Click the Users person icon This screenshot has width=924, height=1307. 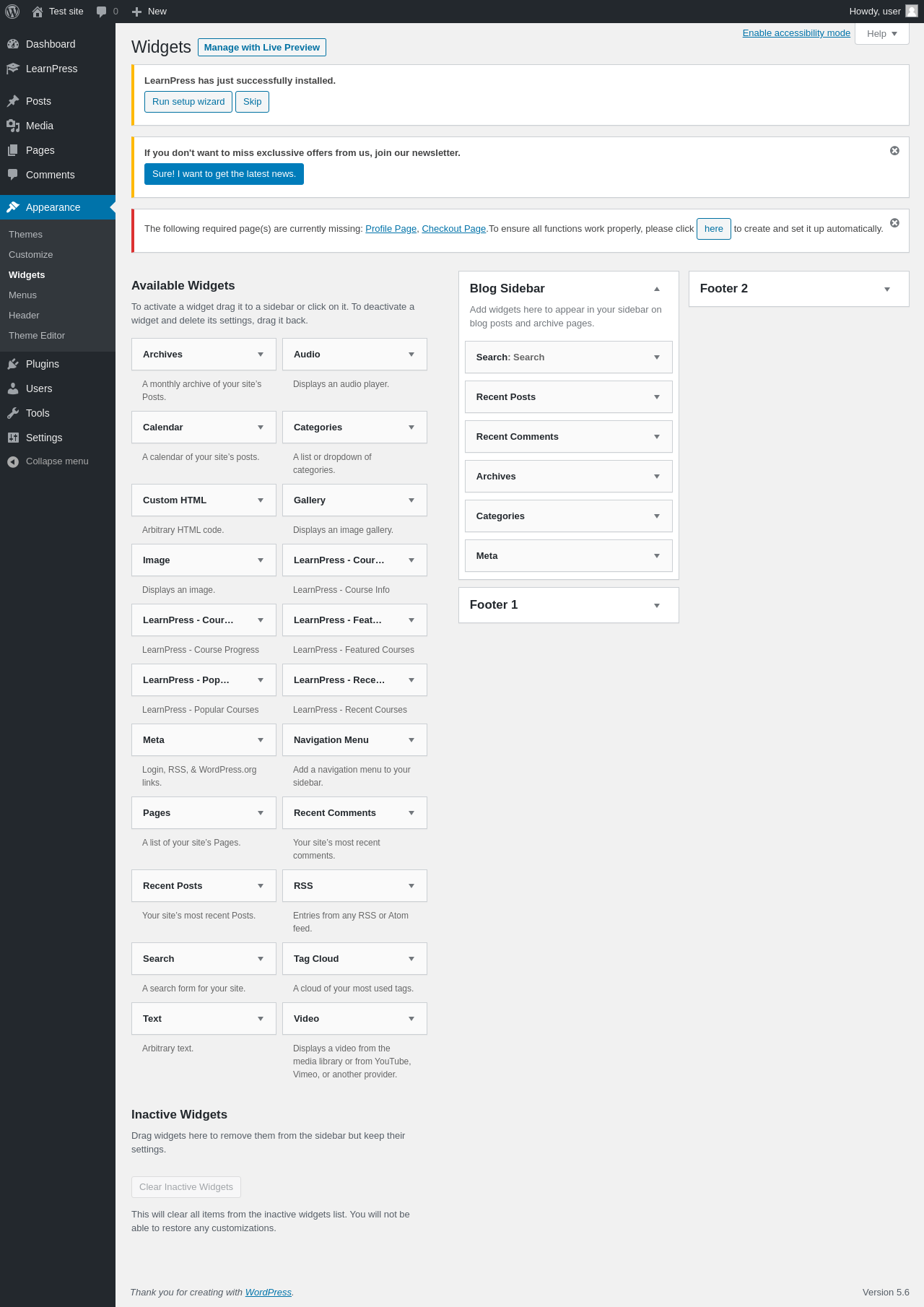(x=13, y=388)
